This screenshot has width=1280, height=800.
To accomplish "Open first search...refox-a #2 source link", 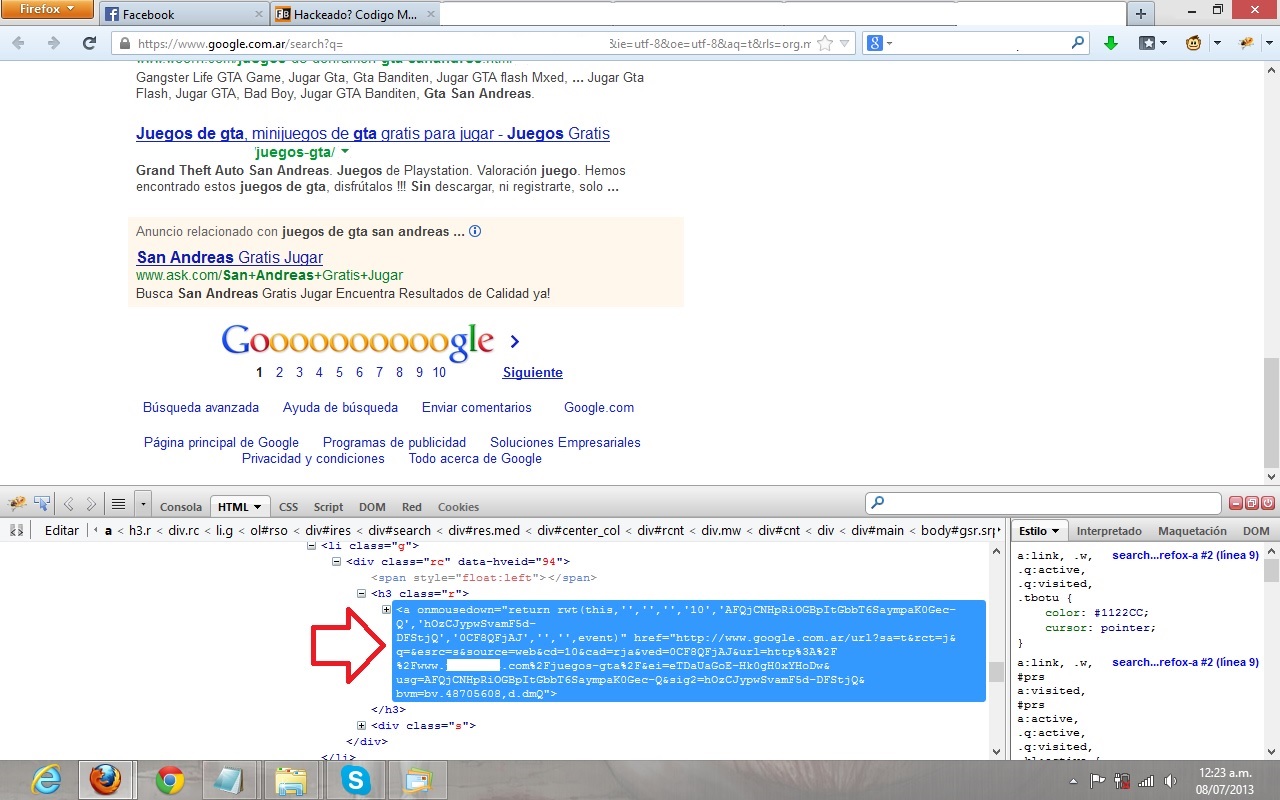I will (x=1185, y=556).
